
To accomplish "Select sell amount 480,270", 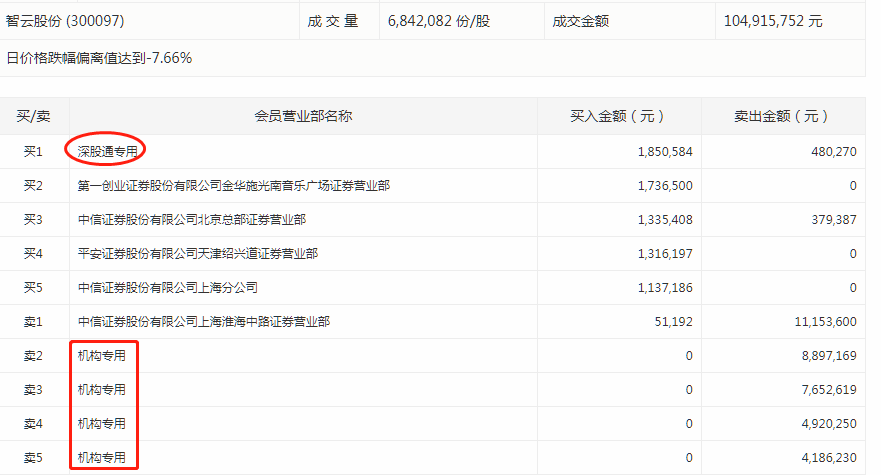I will (x=834, y=152).
